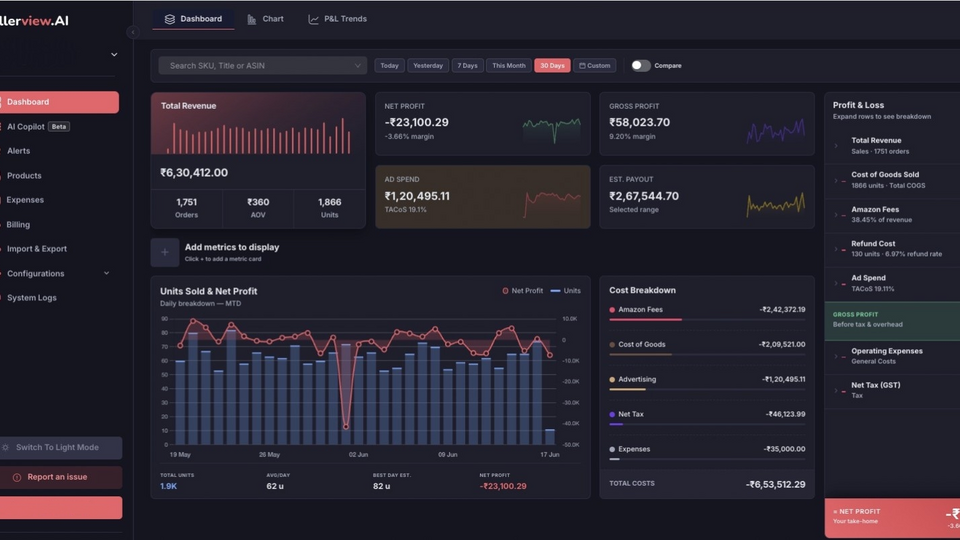This screenshot has height=540, width=960.
Task: Click the Chart tab bar icon
Action: click(x=252, y=20)
